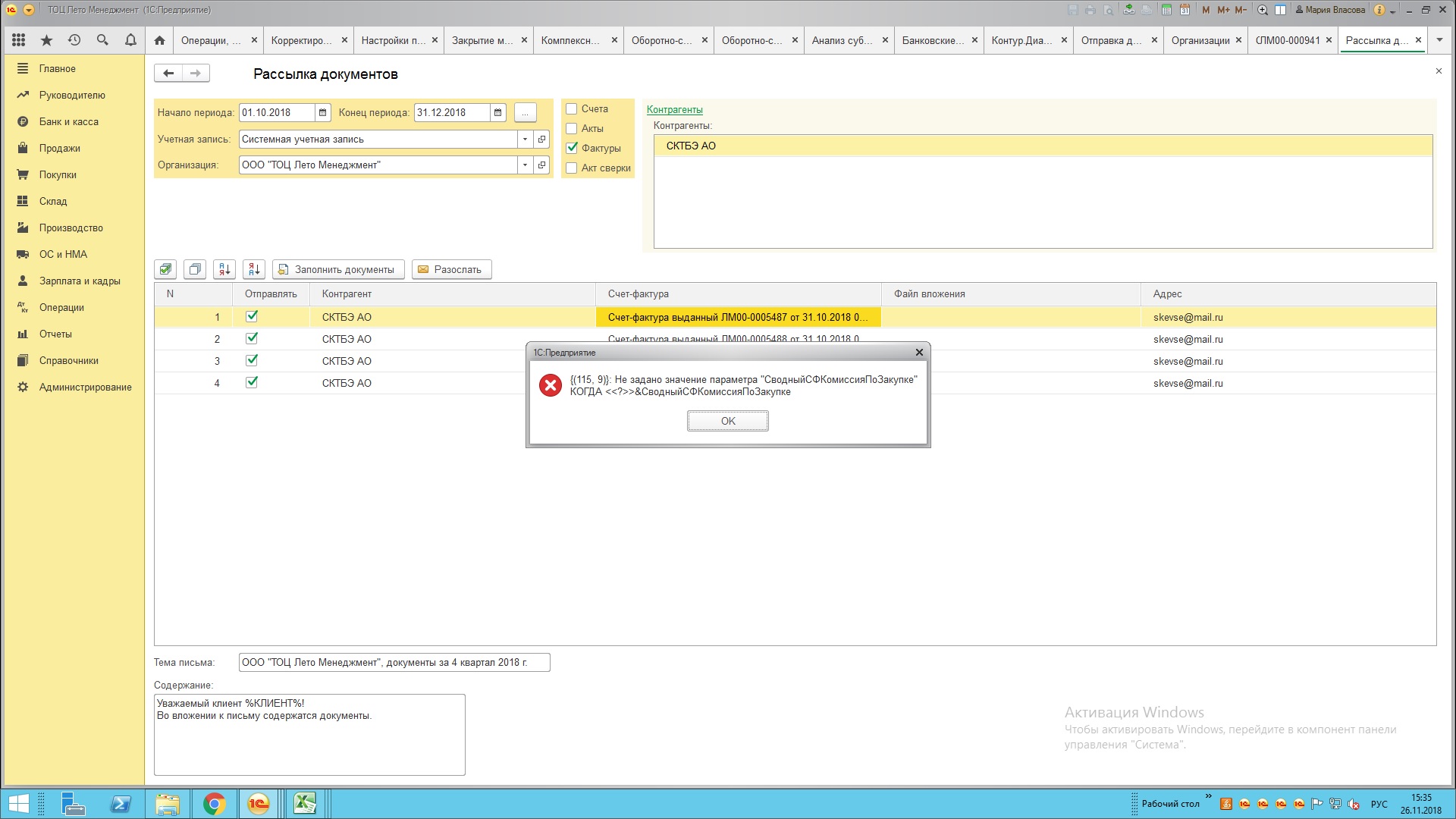Open calendar for Начало периода

point(323,113)
